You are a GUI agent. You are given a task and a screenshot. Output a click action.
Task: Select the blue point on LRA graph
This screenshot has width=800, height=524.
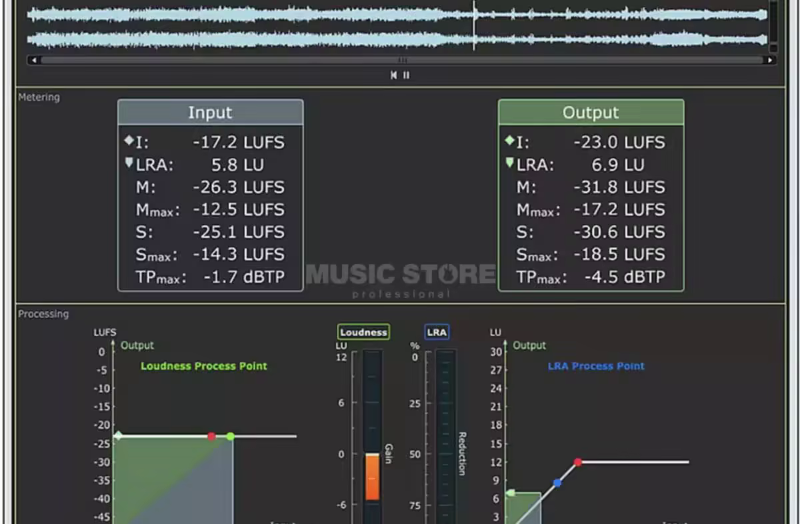click(557, 482)
